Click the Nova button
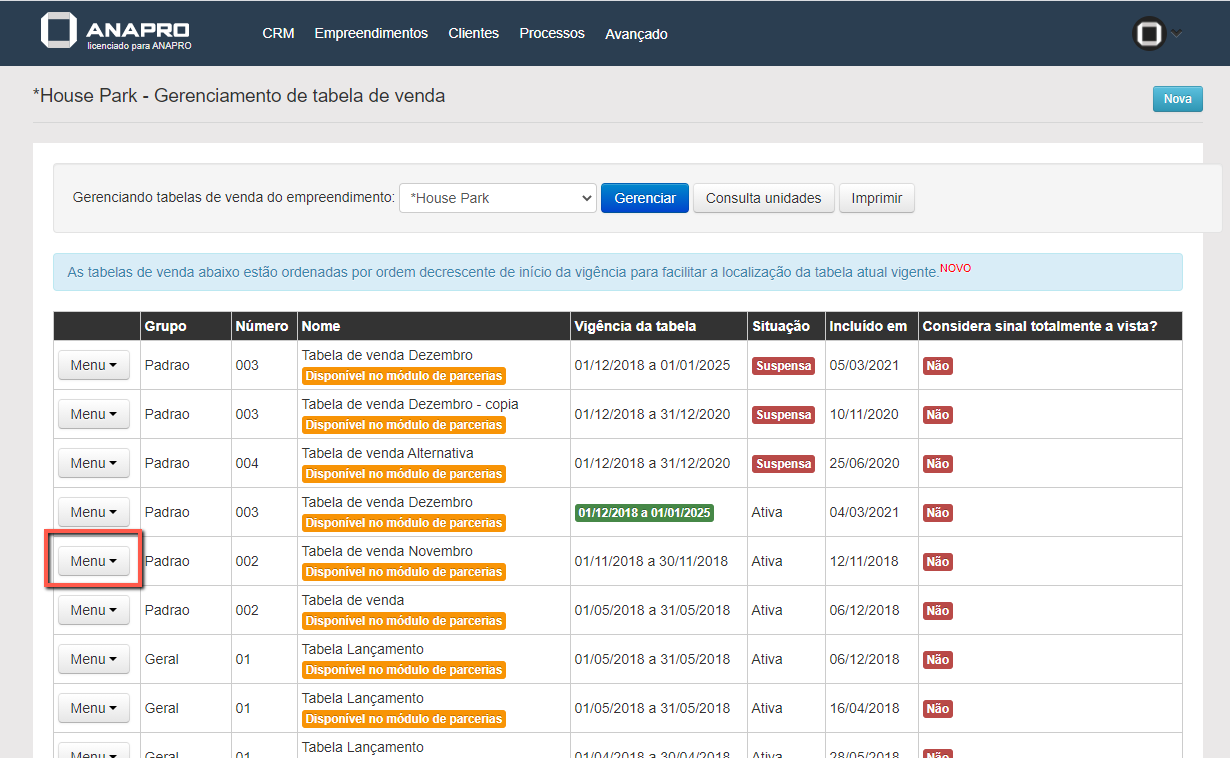 point(1177,99)
